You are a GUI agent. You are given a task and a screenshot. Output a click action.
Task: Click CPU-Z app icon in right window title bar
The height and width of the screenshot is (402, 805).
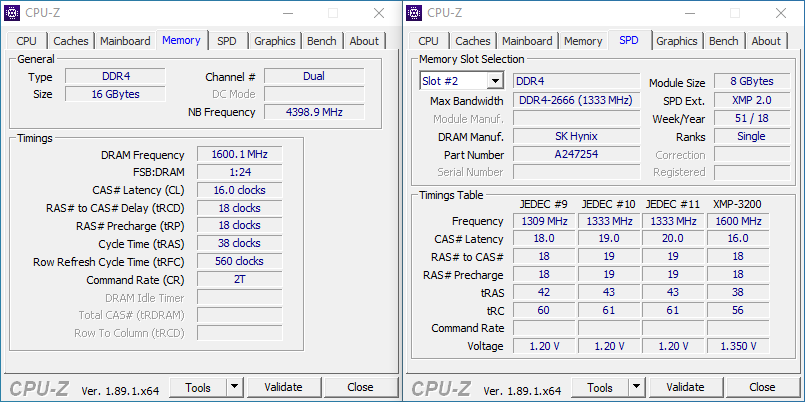click(414, 13)
